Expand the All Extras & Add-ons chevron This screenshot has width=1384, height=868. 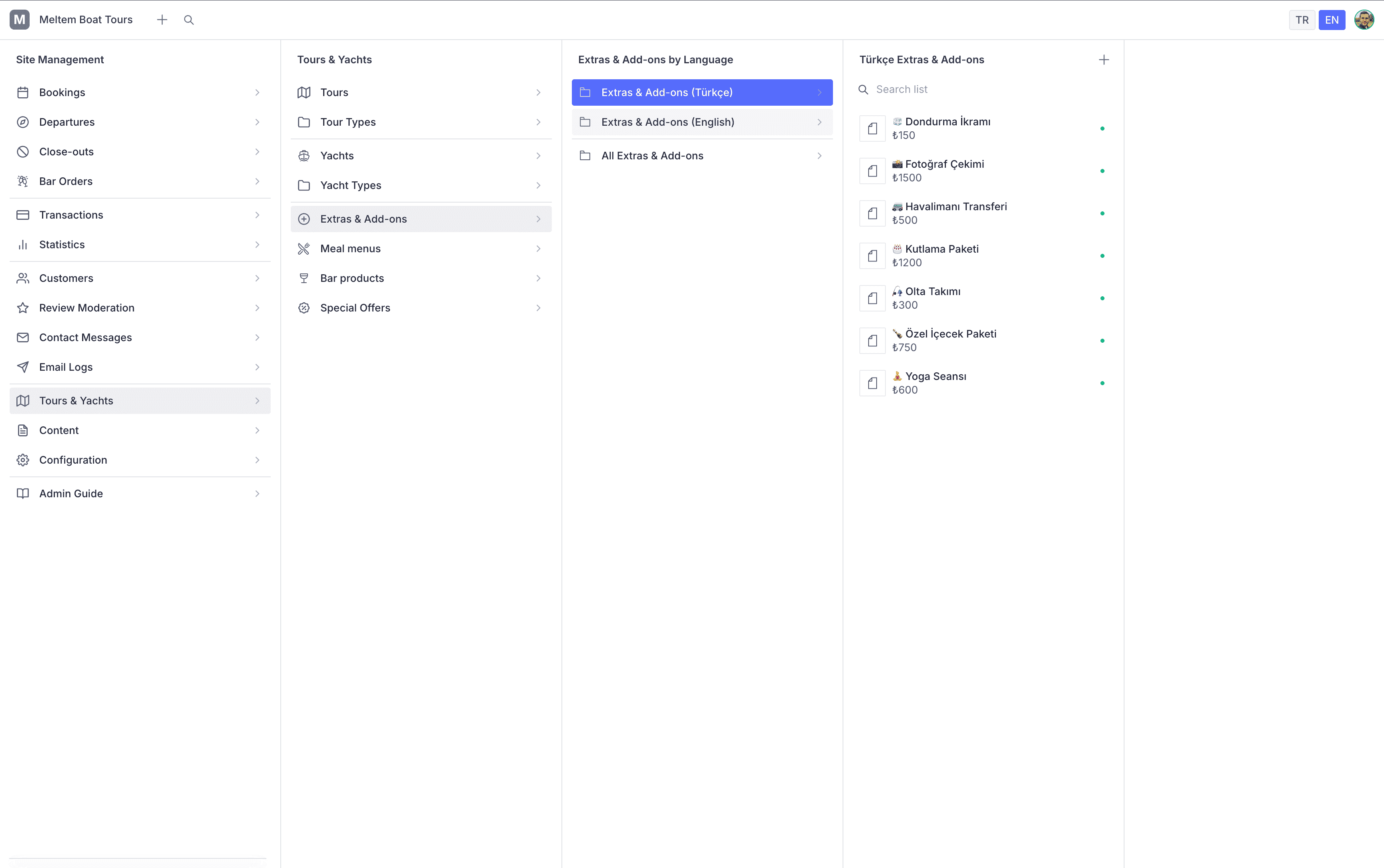(819, 156)
